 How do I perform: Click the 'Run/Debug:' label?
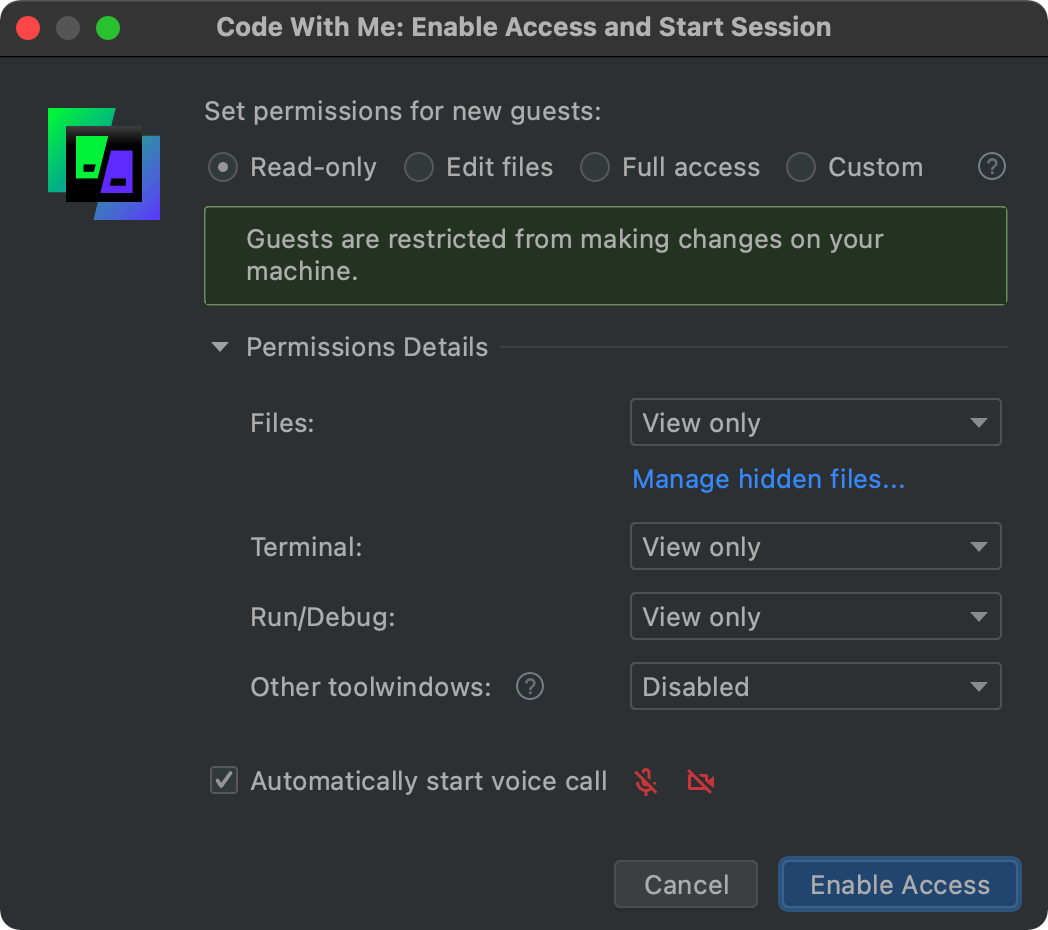pyautogui.click(x=323, y=617)
